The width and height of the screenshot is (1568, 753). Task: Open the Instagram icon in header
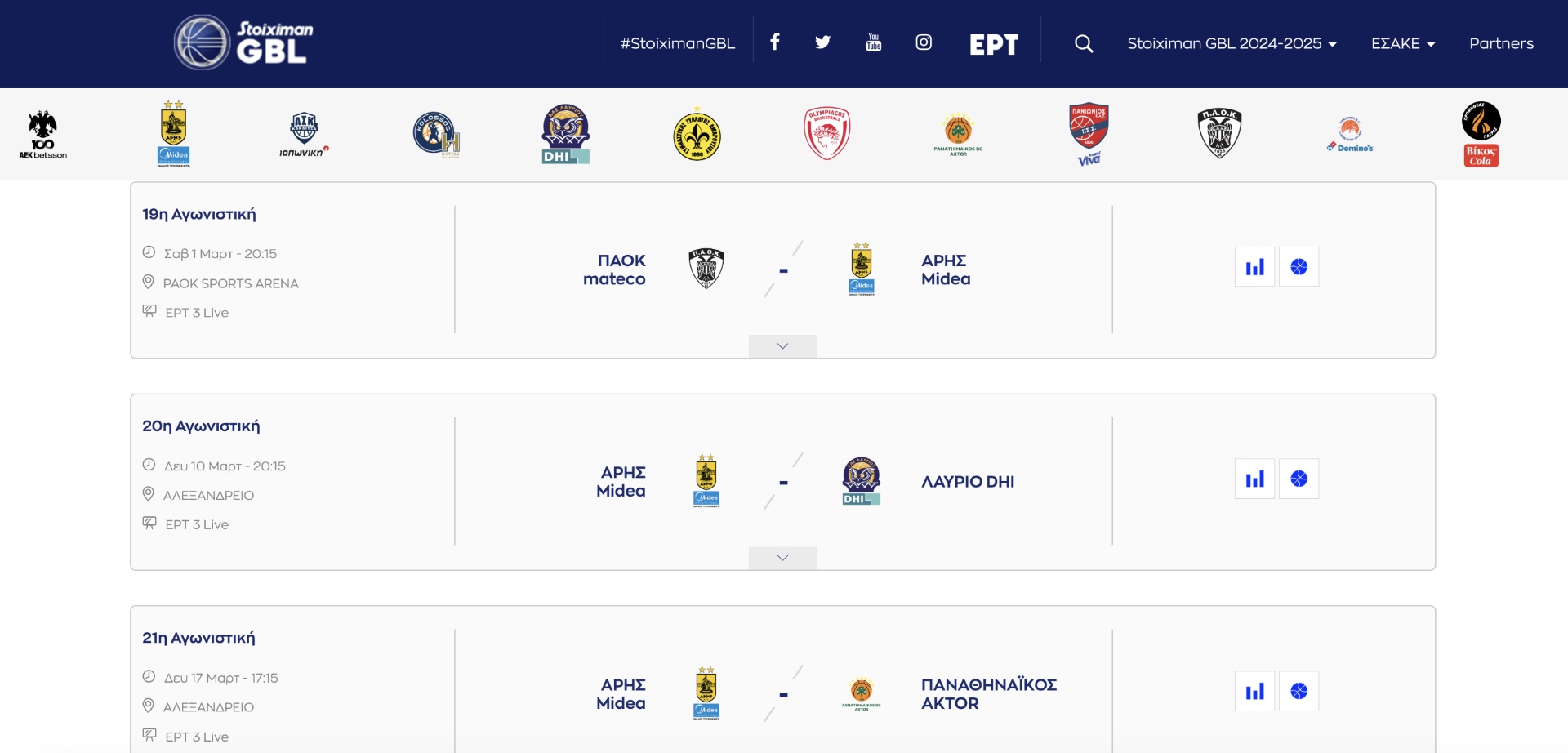click(924, 42)
